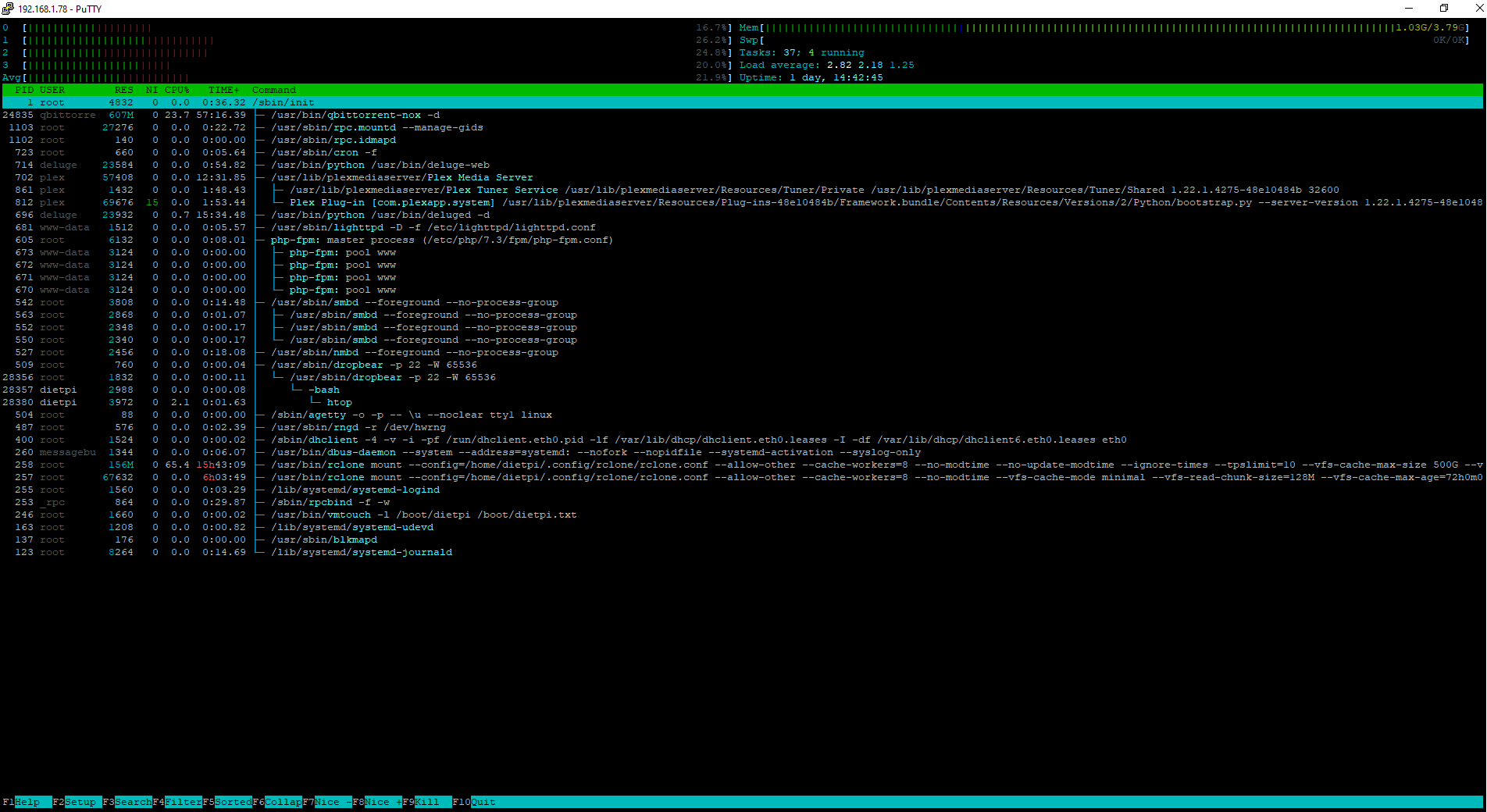Sort by the CPU% column header

tap(177, 90)
